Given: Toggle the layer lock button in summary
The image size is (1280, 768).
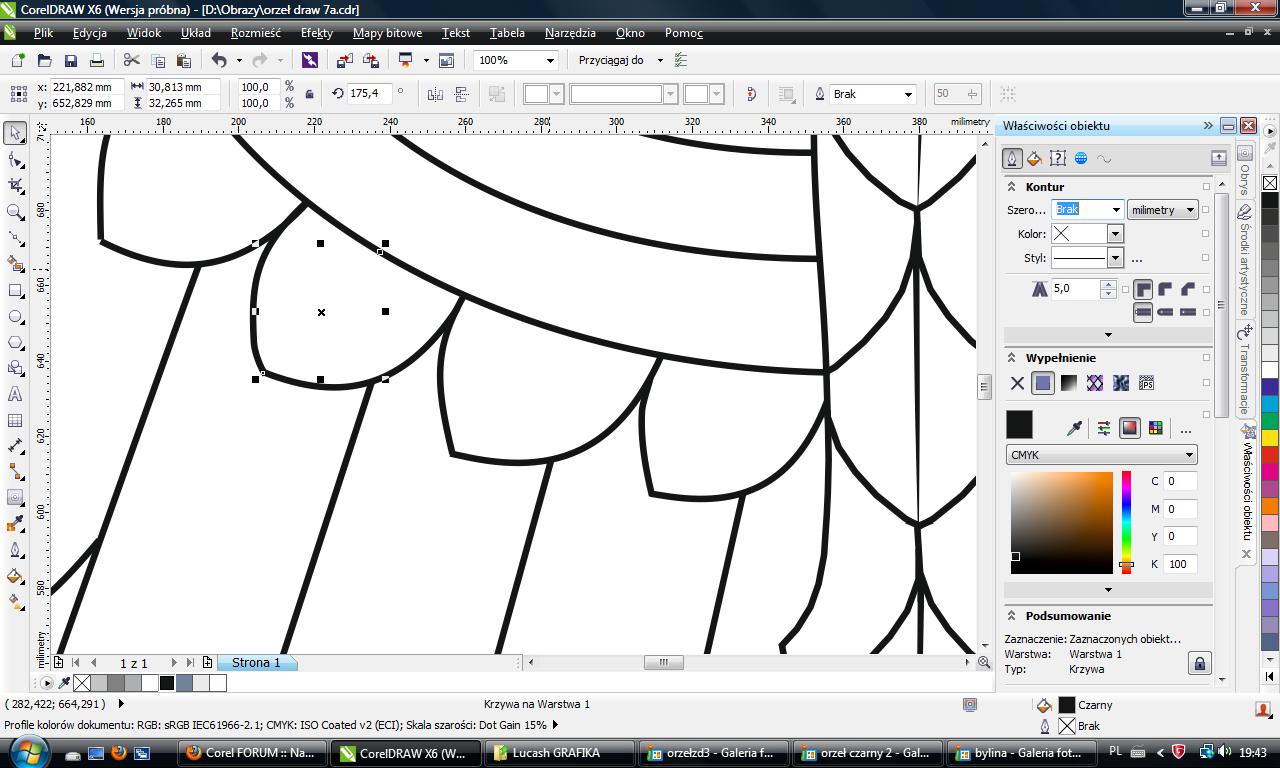Looking at the screenshot, I should 1198,662.
